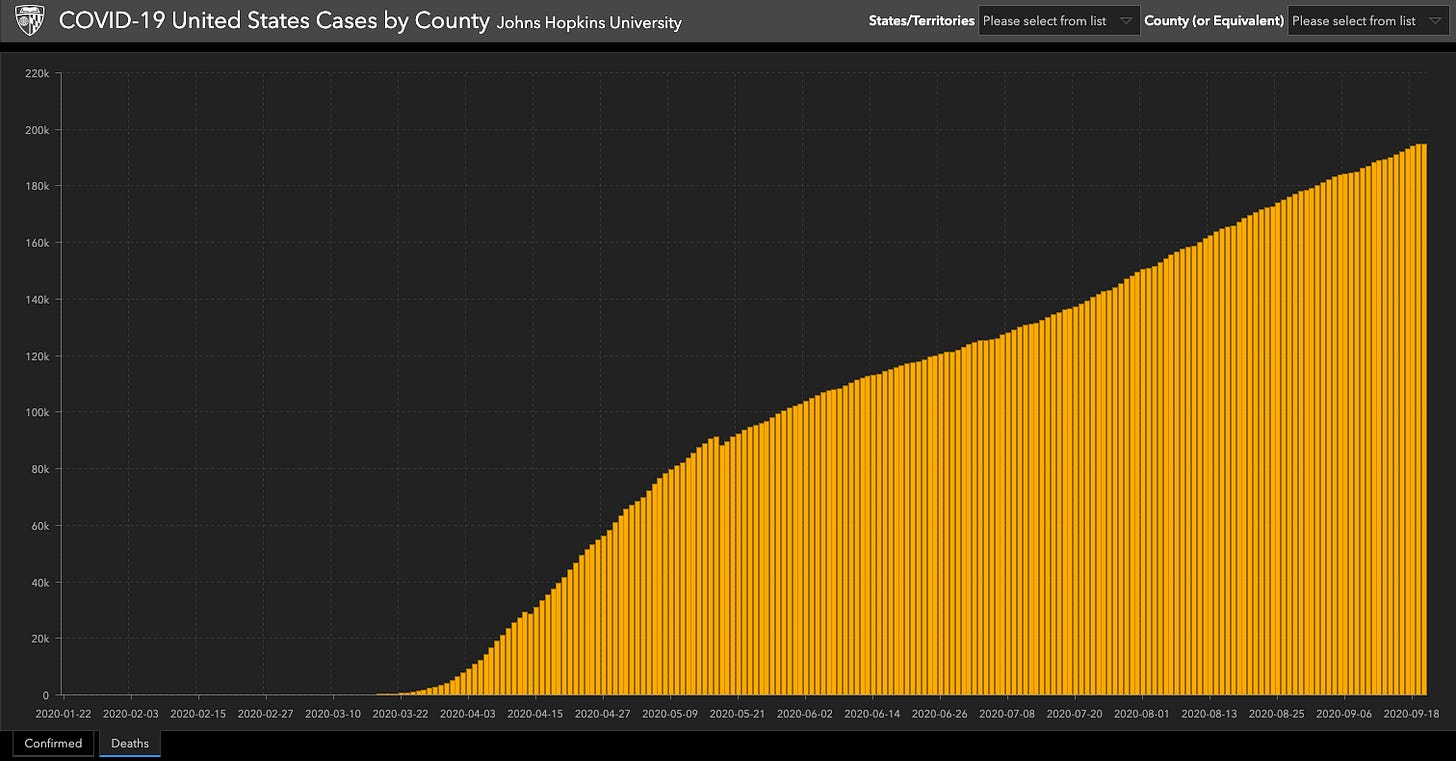Click the County dropdown arrow icon
1456x761 pixels.
(x=1435, y=21)
